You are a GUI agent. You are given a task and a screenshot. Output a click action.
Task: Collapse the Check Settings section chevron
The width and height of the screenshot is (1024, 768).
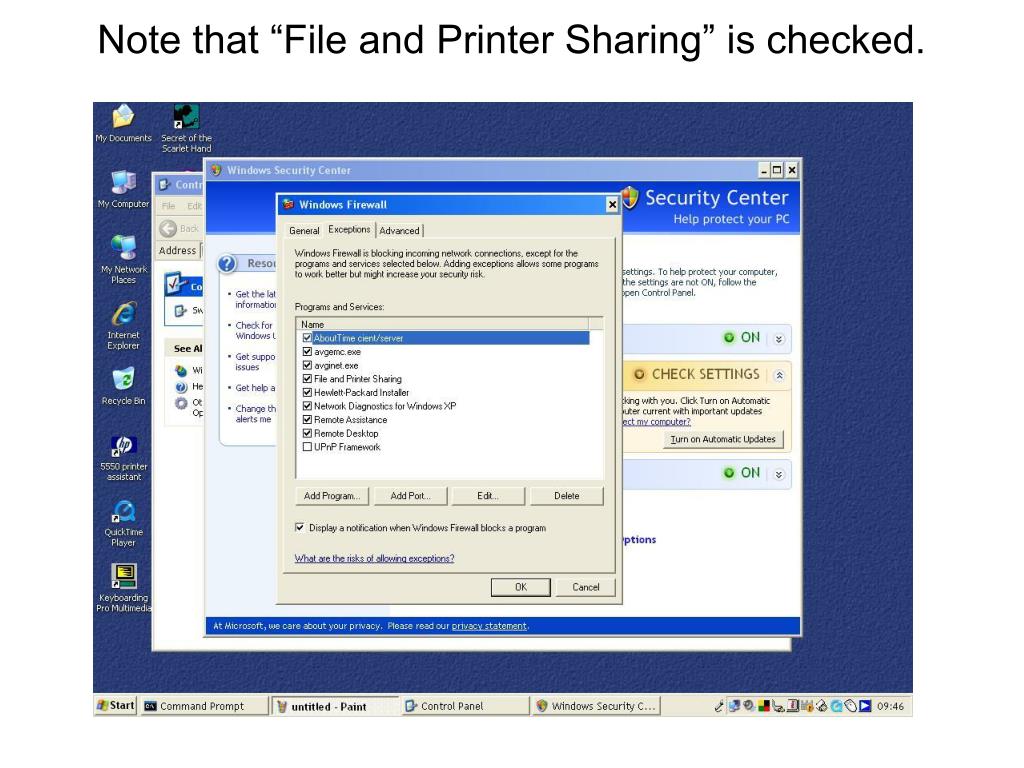click(778, 376)
